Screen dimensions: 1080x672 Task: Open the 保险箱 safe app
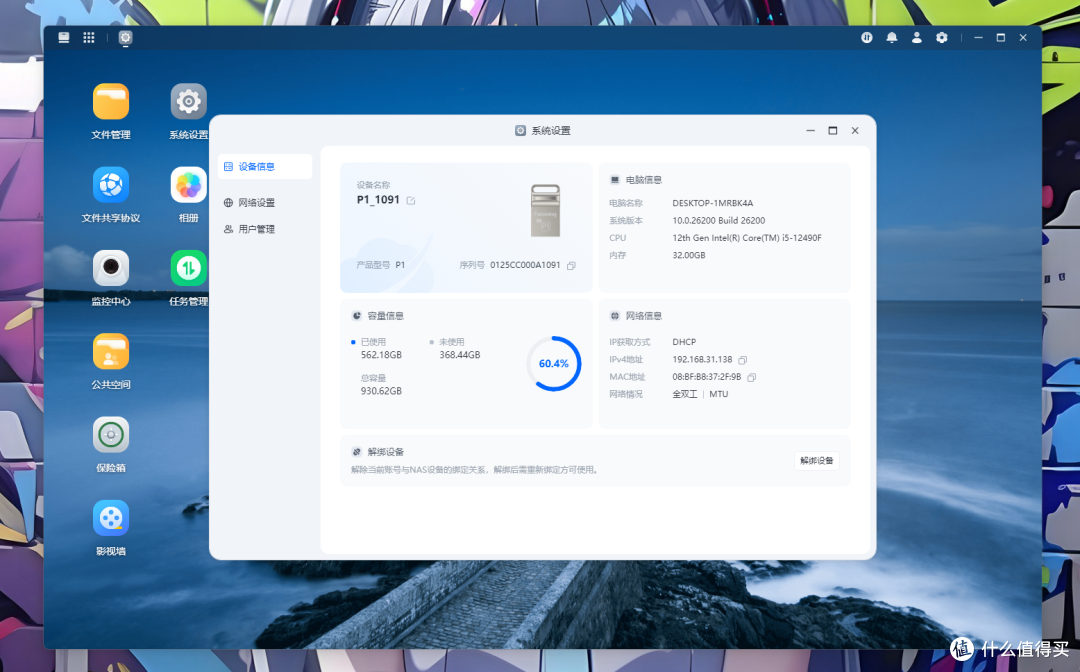tap(111, 435)
